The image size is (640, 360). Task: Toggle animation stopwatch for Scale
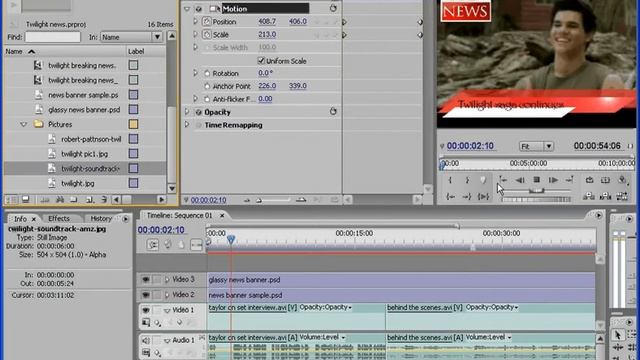click(207, 35)
